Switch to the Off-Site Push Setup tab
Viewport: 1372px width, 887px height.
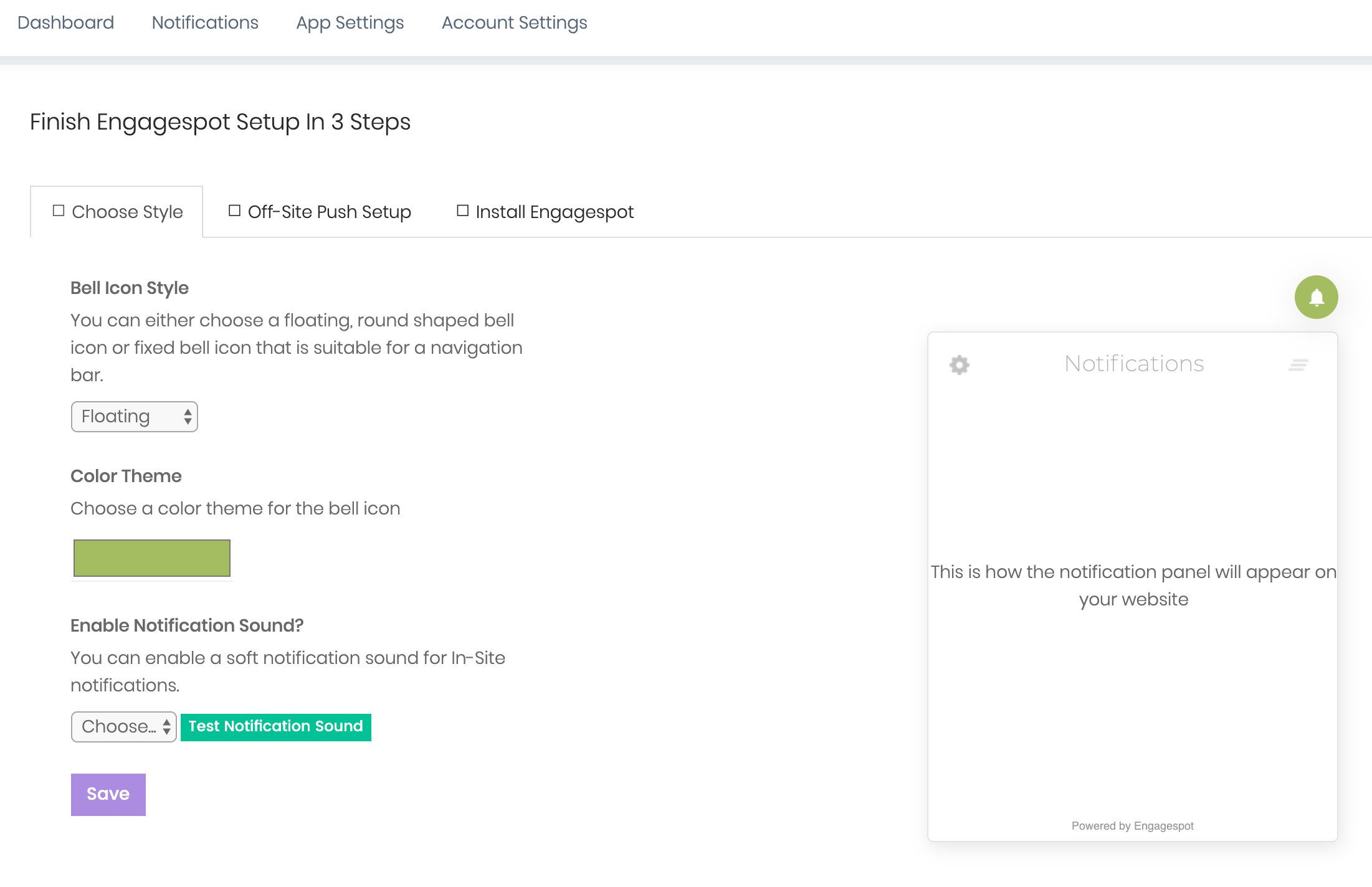coord(320,212)
